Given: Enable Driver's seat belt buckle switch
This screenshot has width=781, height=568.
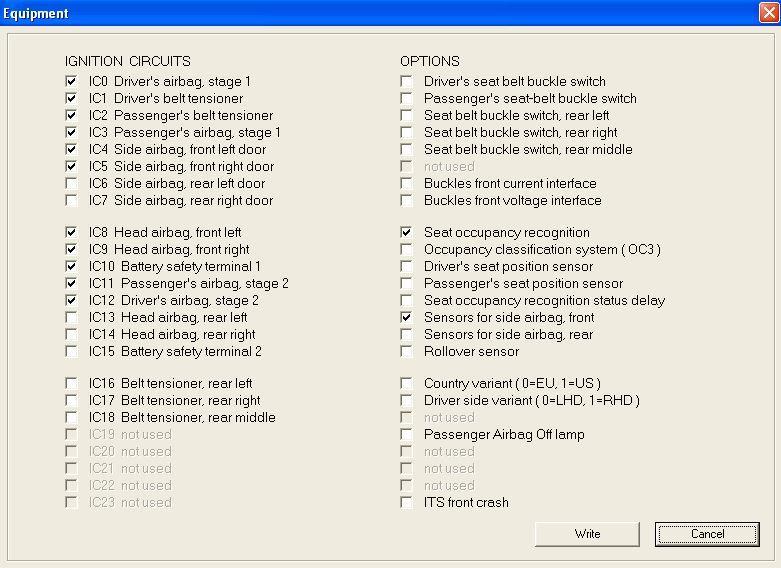Looking at the screenshot, I should (406, 81).
